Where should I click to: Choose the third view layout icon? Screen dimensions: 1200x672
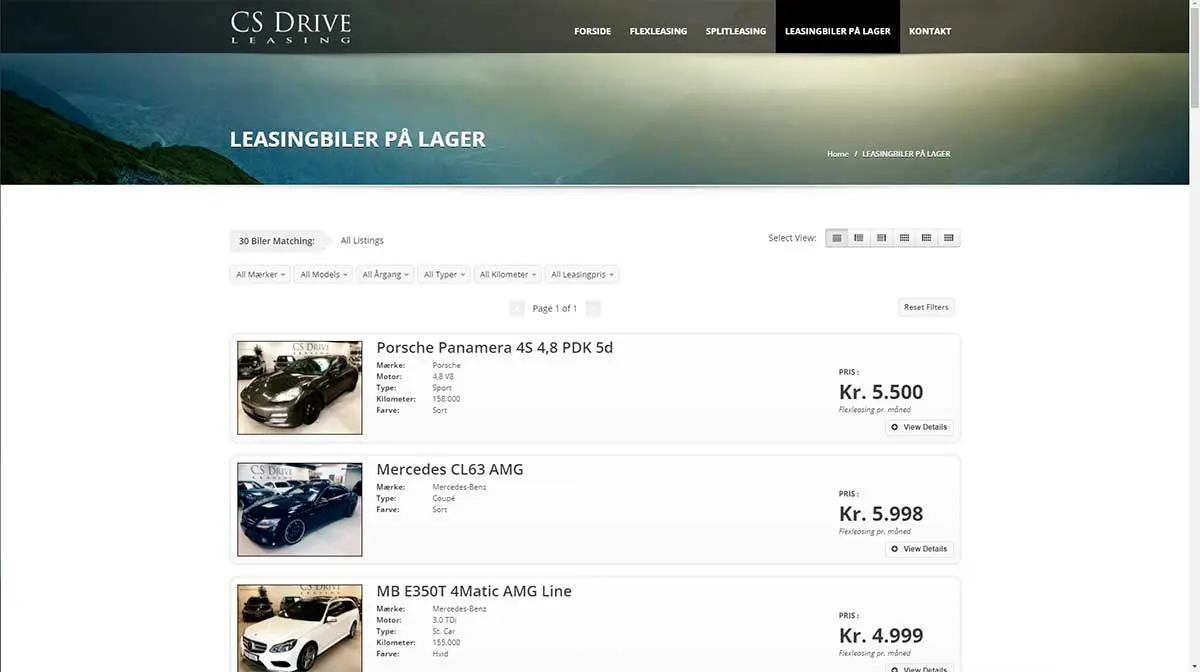pyautogui.click(x=881, y=239)
